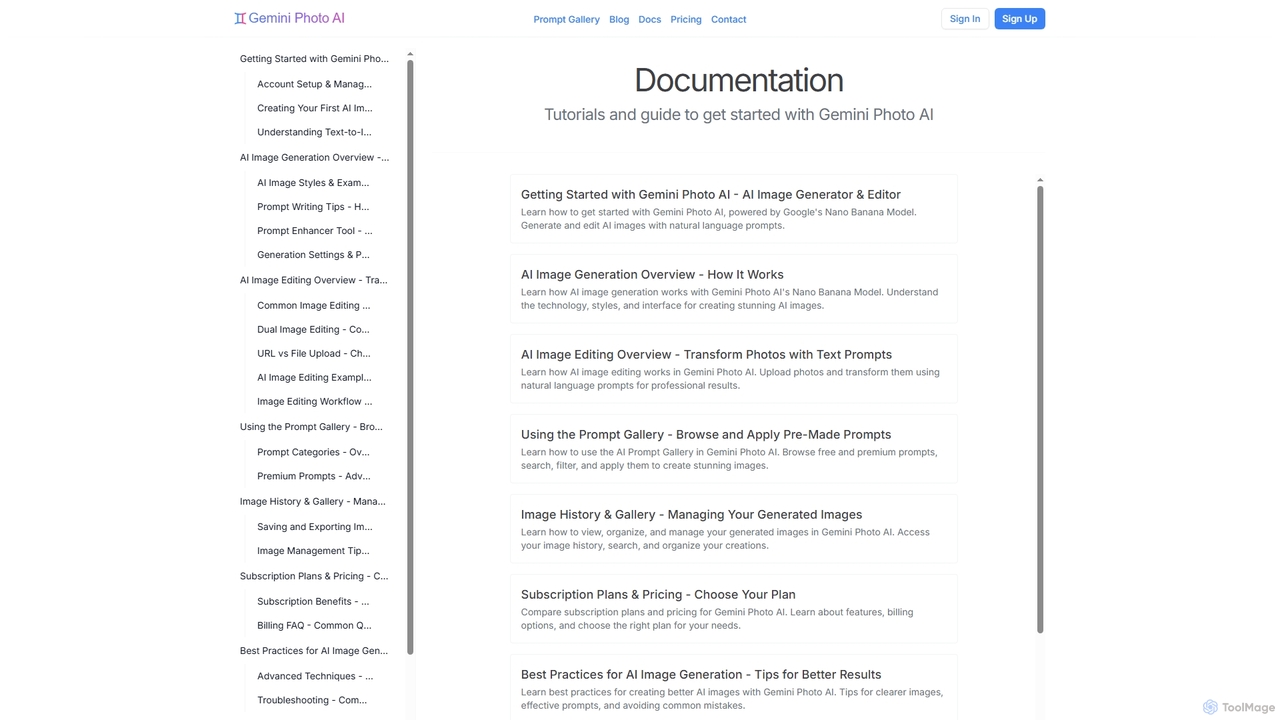
Task: Select sidebar item Account Setup & Manag...
Action: 314,84
